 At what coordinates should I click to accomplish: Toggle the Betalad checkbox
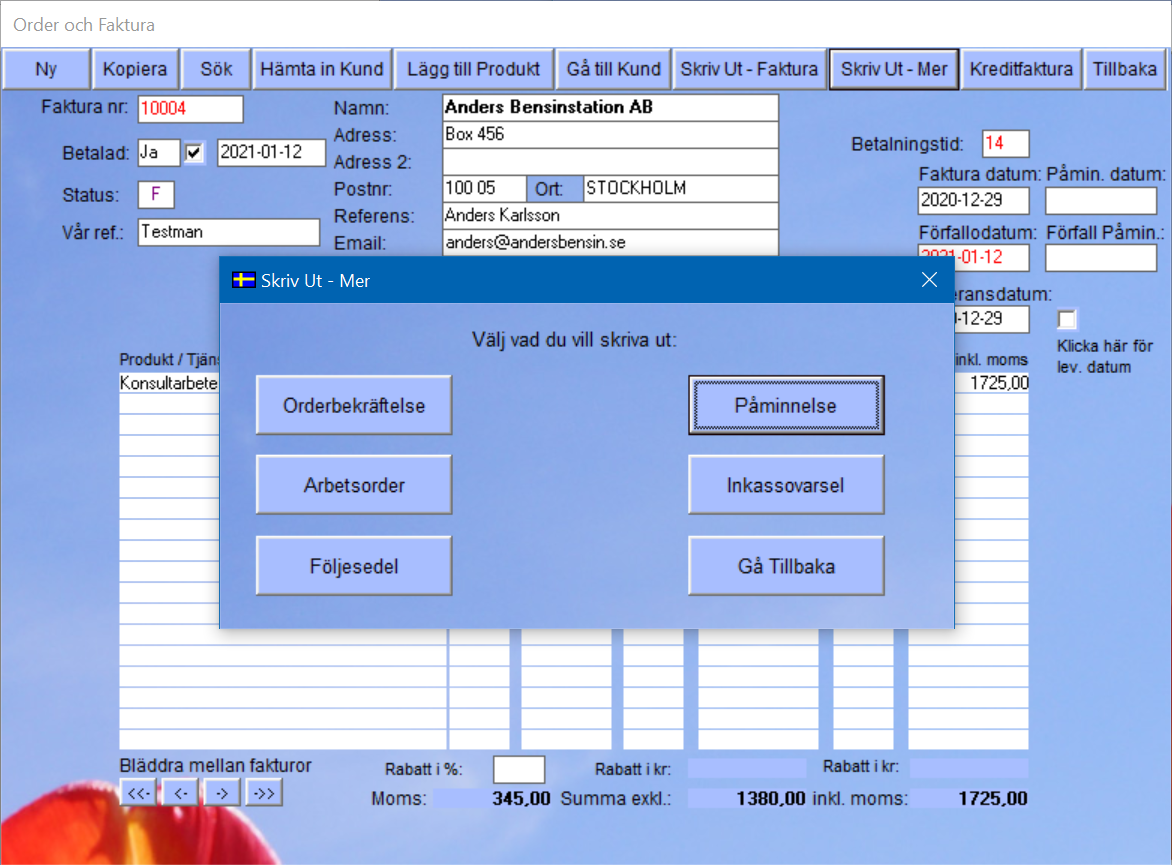195,153
